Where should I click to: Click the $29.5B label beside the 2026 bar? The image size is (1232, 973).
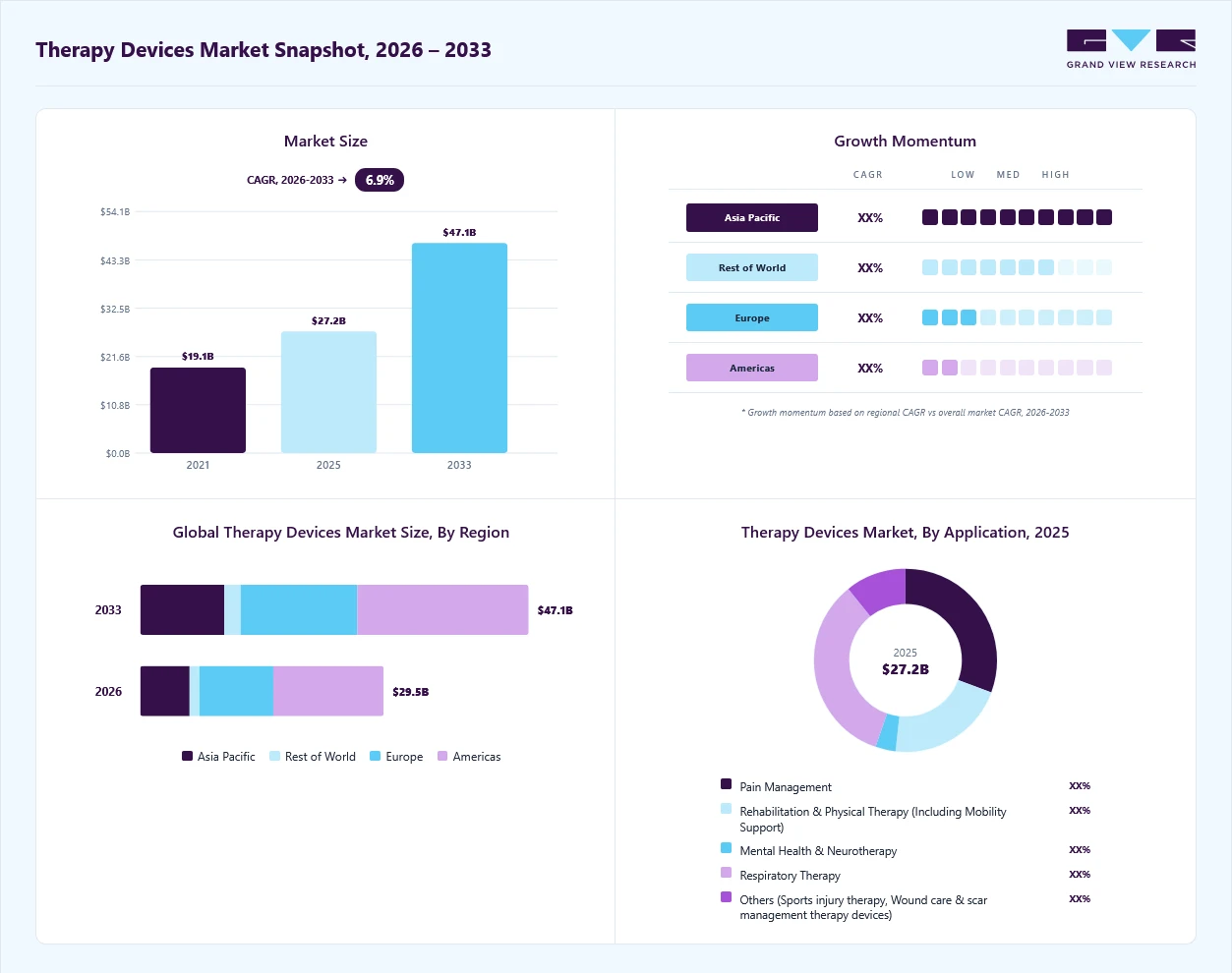[x=410, y=692]
